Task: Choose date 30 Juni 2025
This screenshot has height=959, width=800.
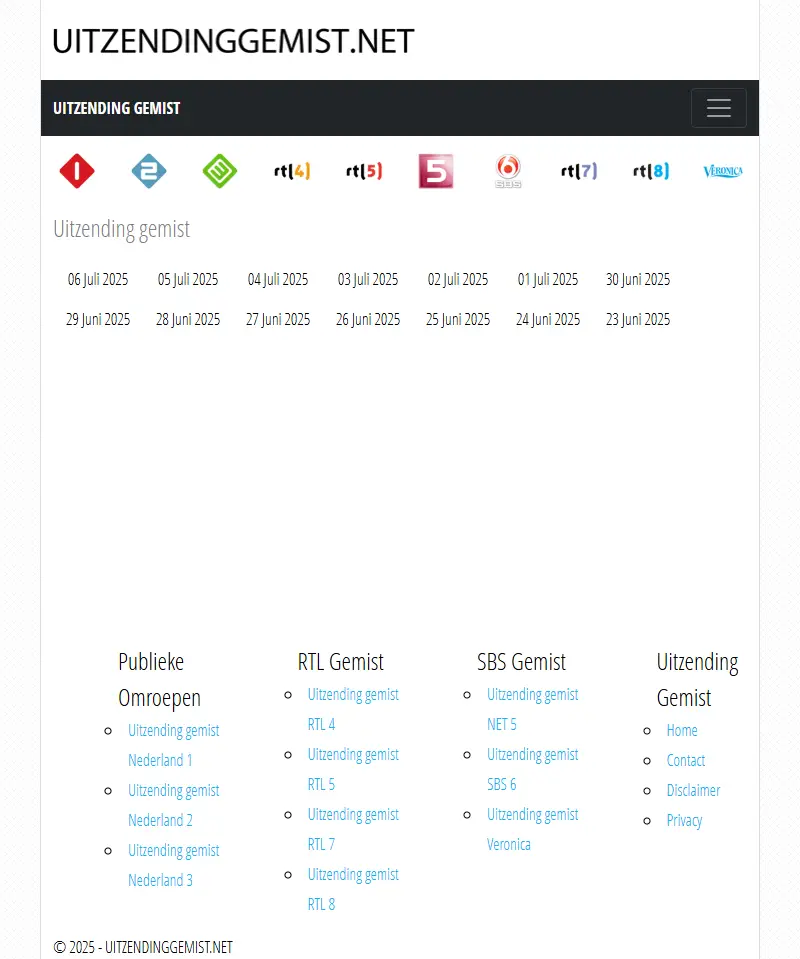Action: tap(638, 280)
